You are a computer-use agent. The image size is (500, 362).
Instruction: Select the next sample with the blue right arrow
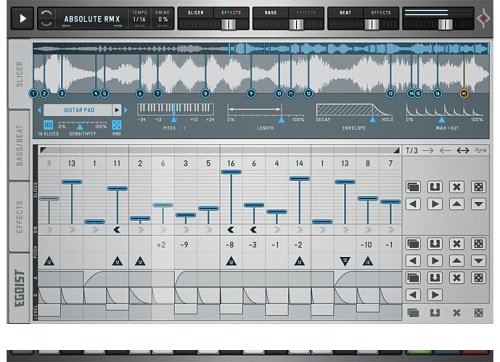pyautogui.click(x=126, y=110)
